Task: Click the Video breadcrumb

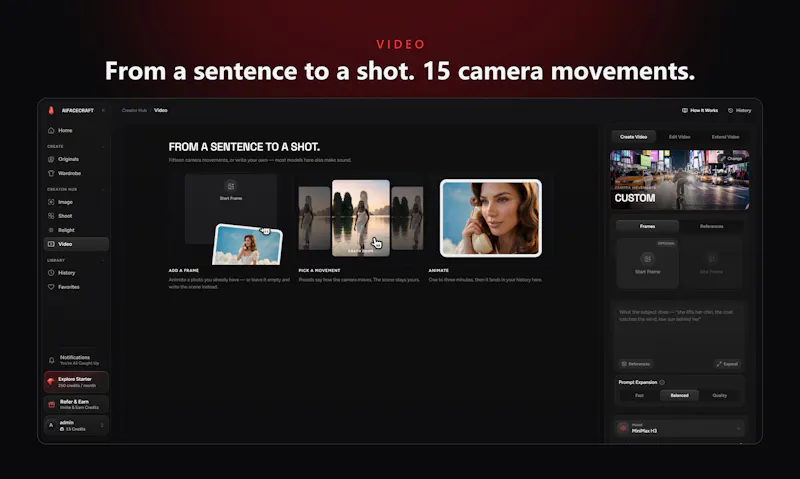Action: click(161, 110)
